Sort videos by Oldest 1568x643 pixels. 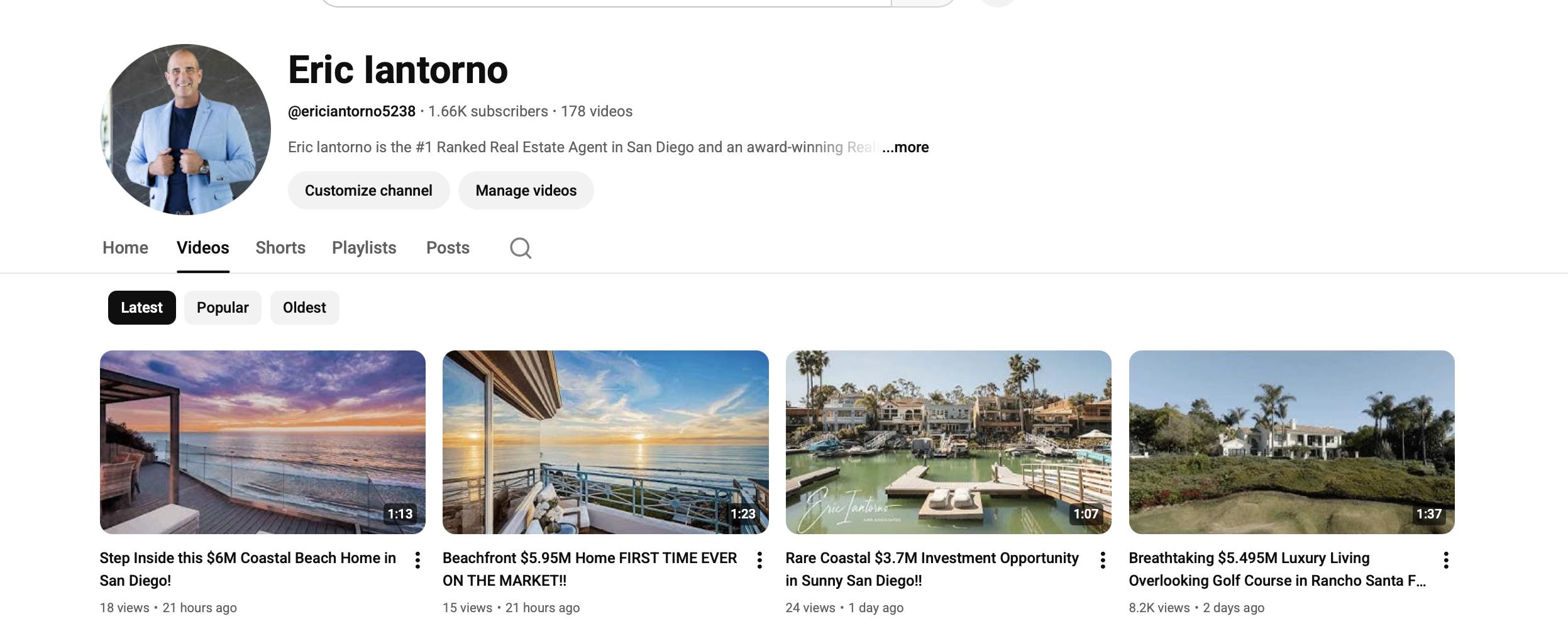[304, 308]
